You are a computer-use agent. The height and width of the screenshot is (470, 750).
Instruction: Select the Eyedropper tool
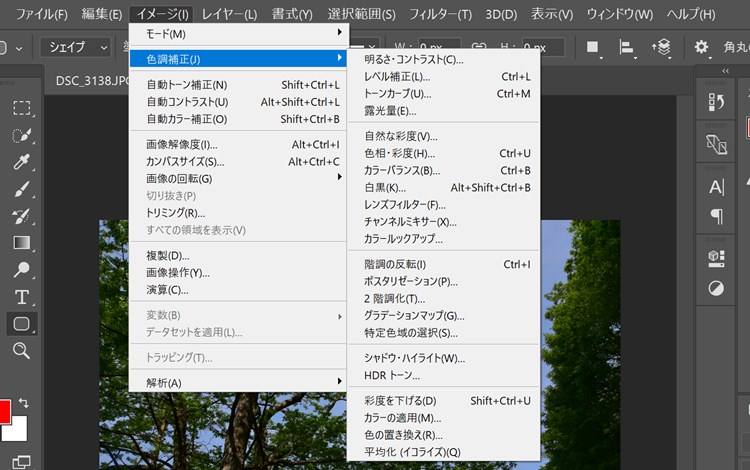tap(22, 162)
